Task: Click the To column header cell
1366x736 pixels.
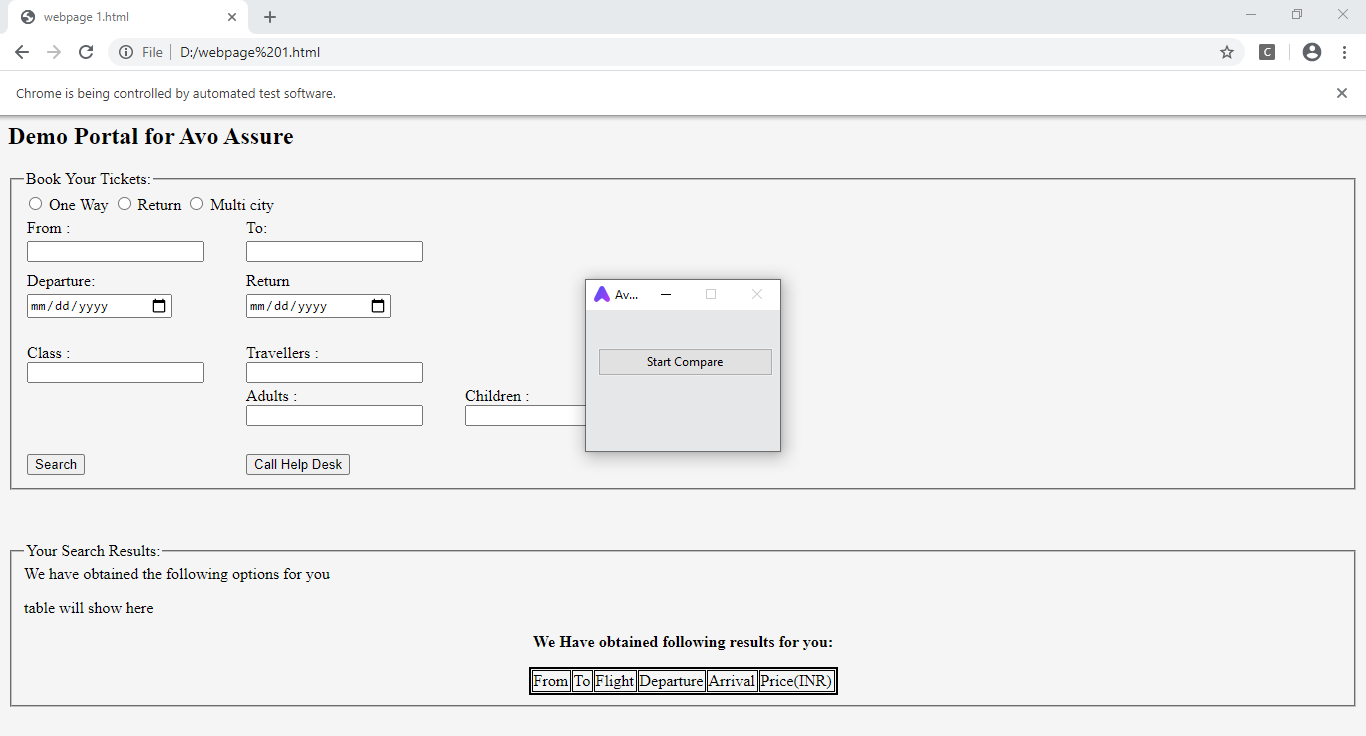Action: coord(582,681)
